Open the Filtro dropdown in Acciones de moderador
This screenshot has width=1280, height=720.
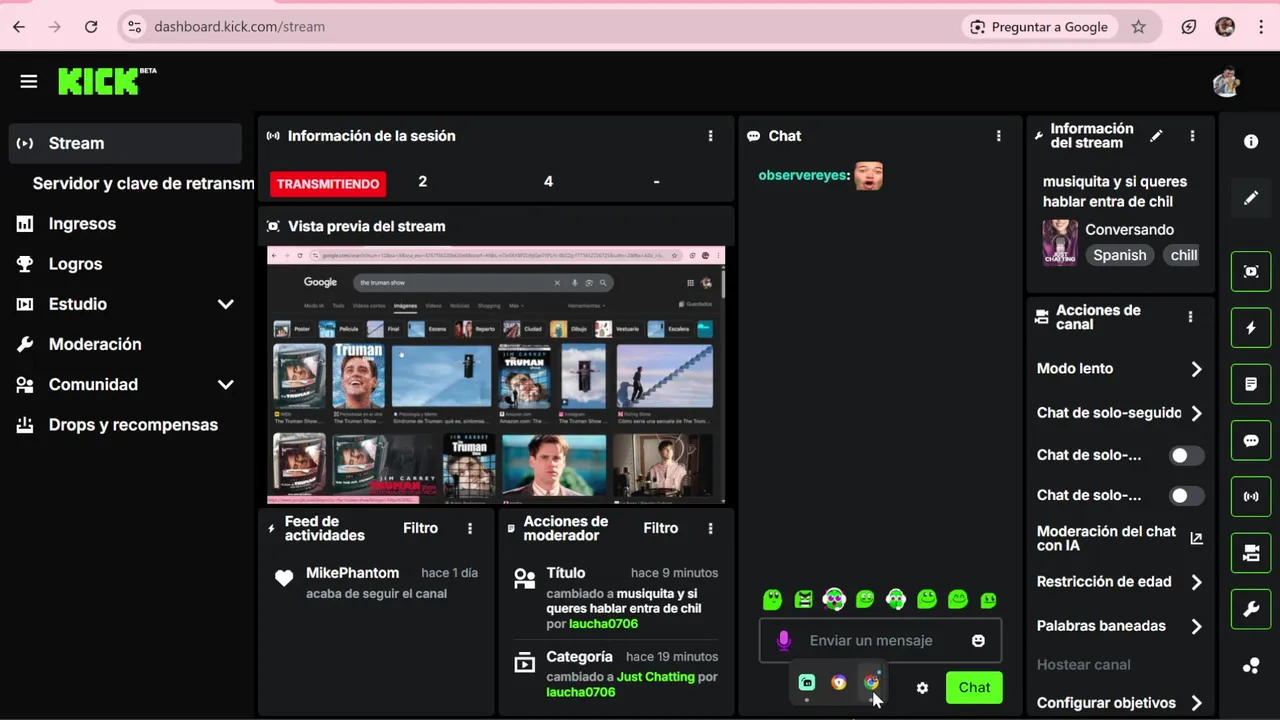pyautogui.click(x=661, y=528)
